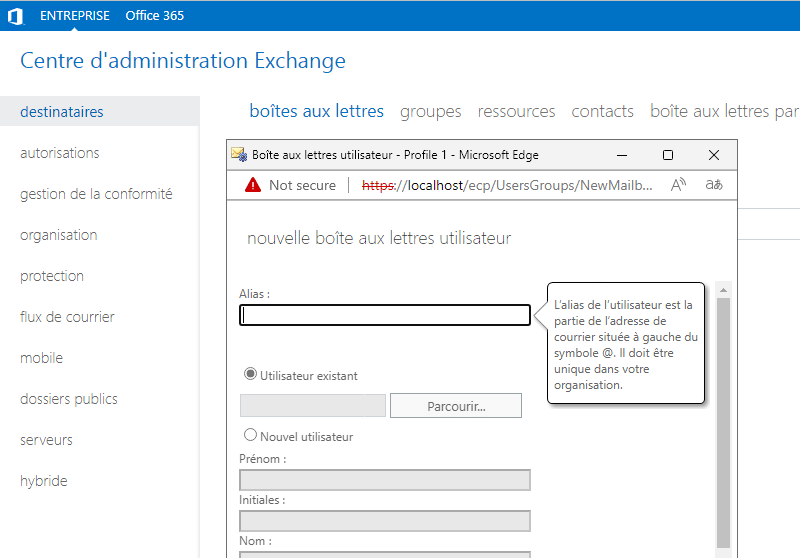
Task: Click the Read aloud icon in address bar
Action: click(678, 185)
